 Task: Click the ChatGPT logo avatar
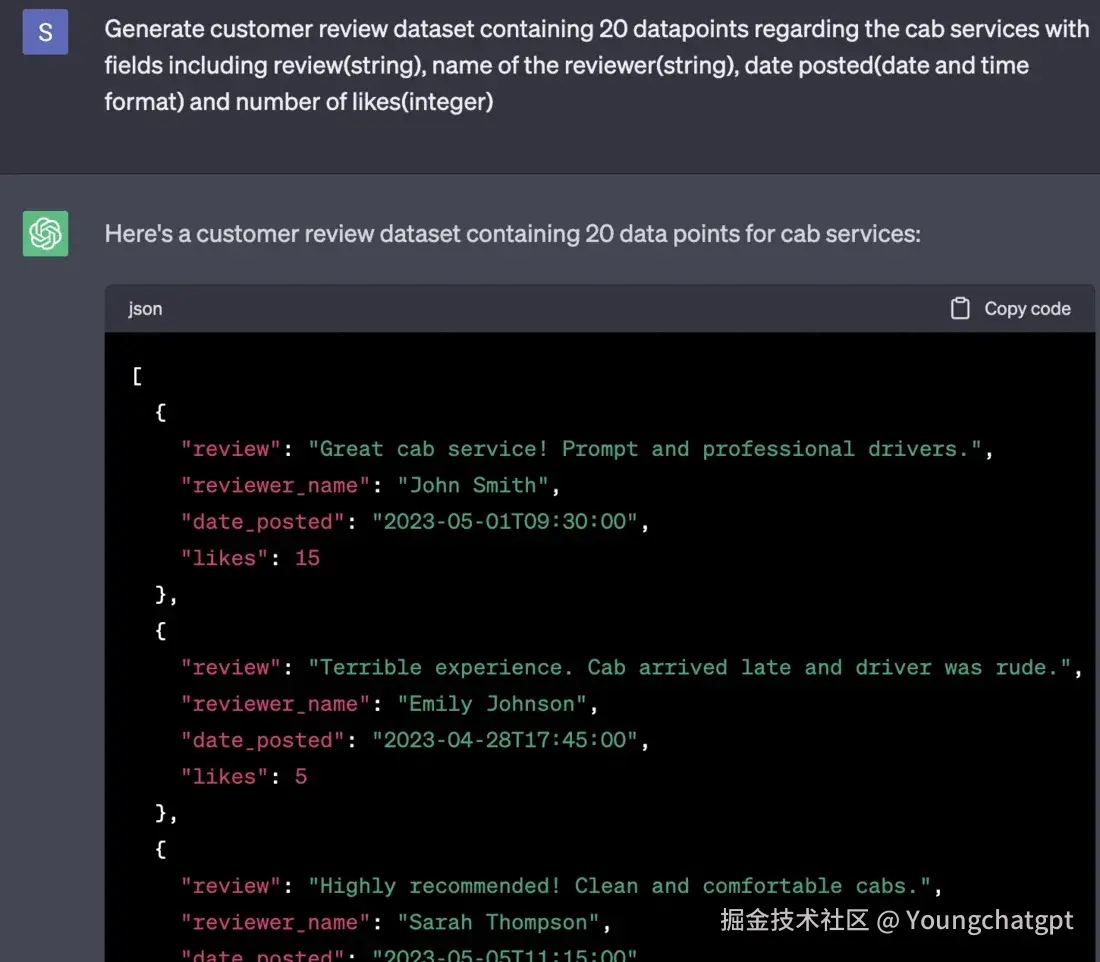coord(45,234)
